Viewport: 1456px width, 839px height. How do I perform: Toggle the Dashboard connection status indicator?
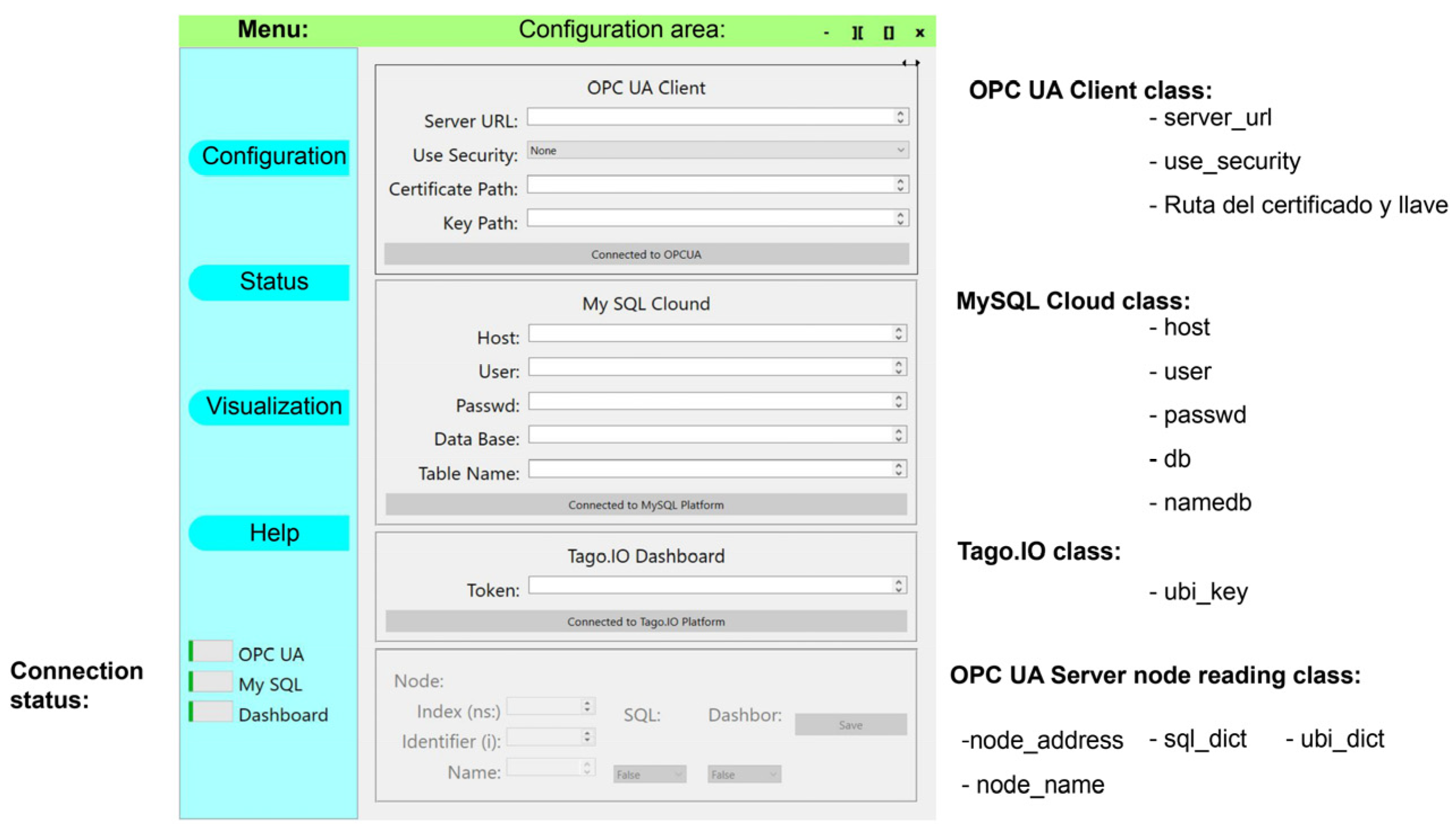pos(211,712)
